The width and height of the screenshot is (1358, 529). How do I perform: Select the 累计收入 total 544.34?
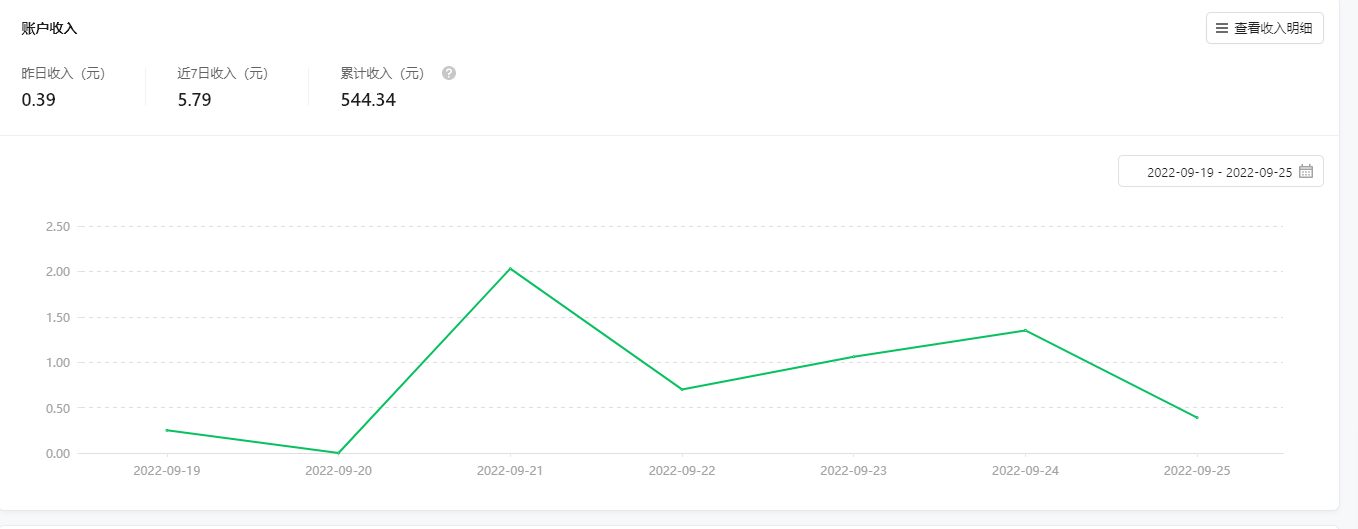pos(368,100)
